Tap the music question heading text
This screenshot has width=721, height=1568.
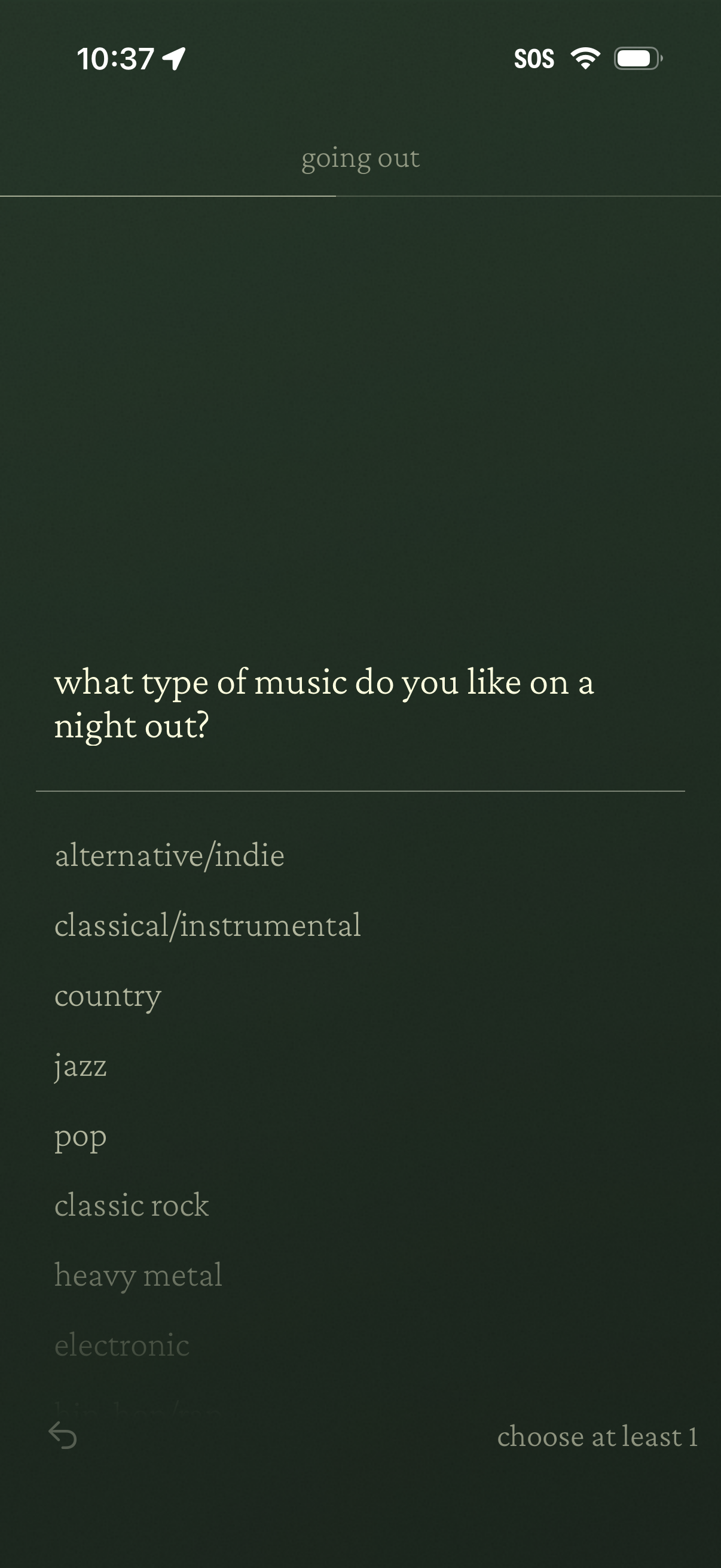point(323,704)
